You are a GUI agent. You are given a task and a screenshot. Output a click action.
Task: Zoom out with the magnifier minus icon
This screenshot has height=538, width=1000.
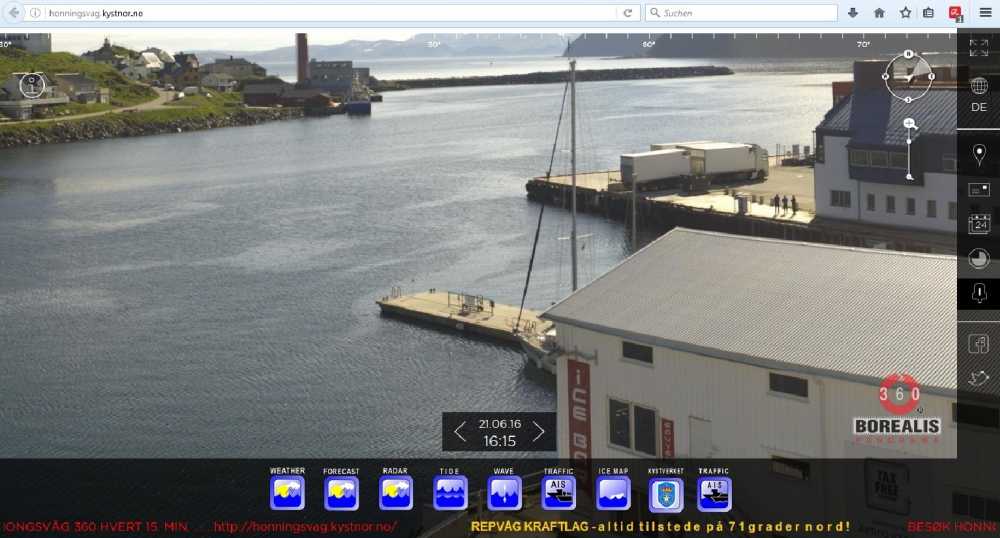coord(909,178)
